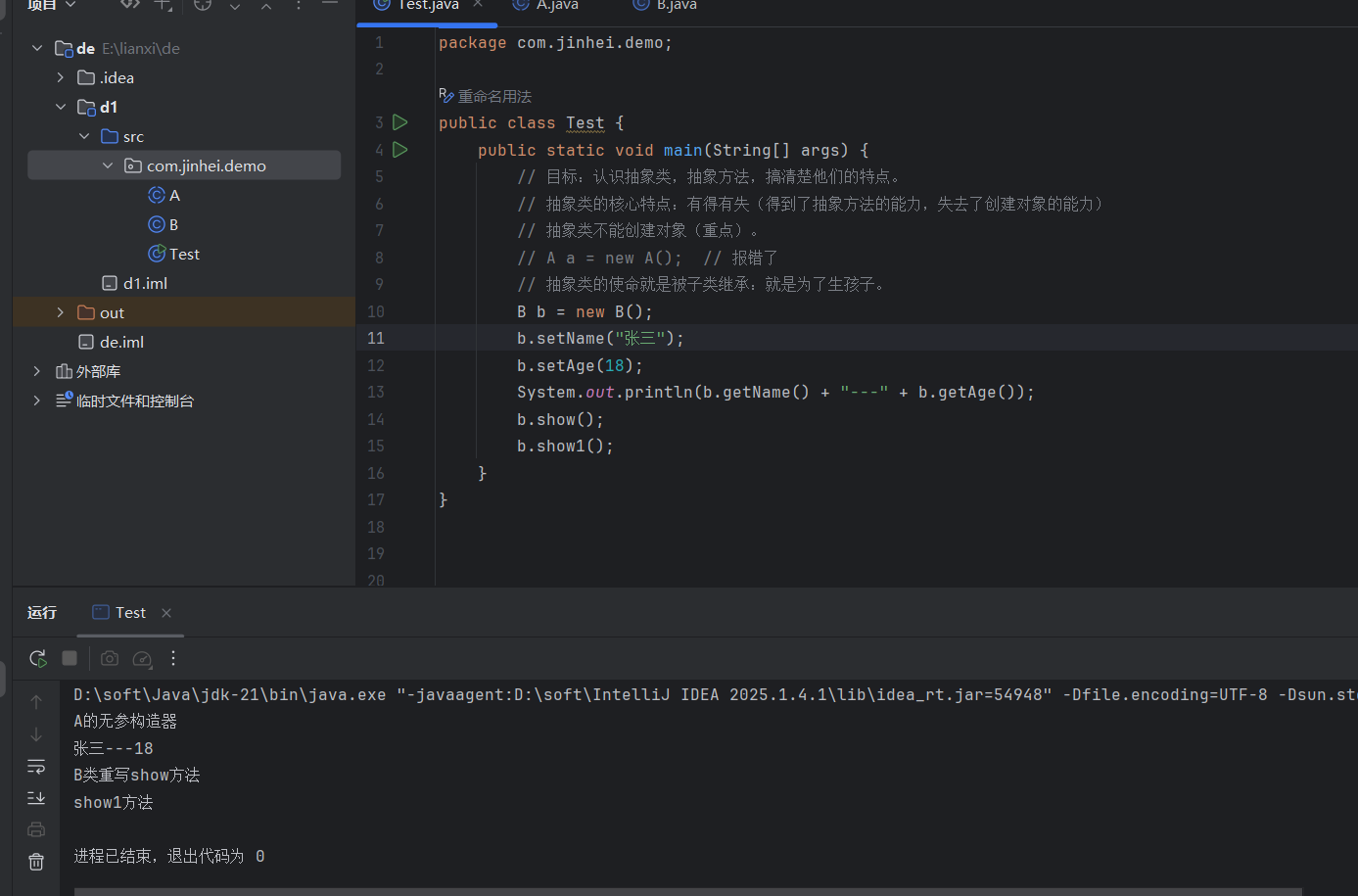Select 外部库 in project tree
The height and width of the screenshot is (896, 1358).
point(184,371)
